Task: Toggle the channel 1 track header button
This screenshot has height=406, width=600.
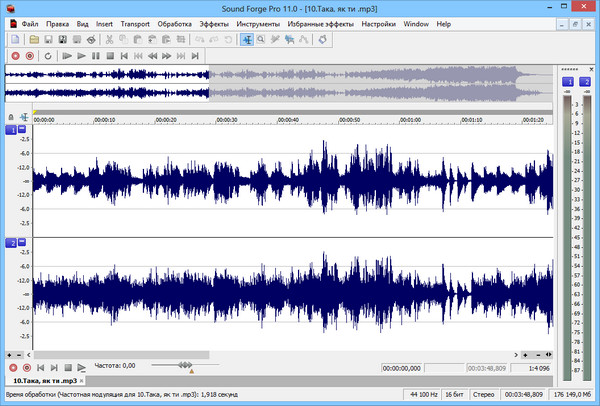Action: click(11, 130)
